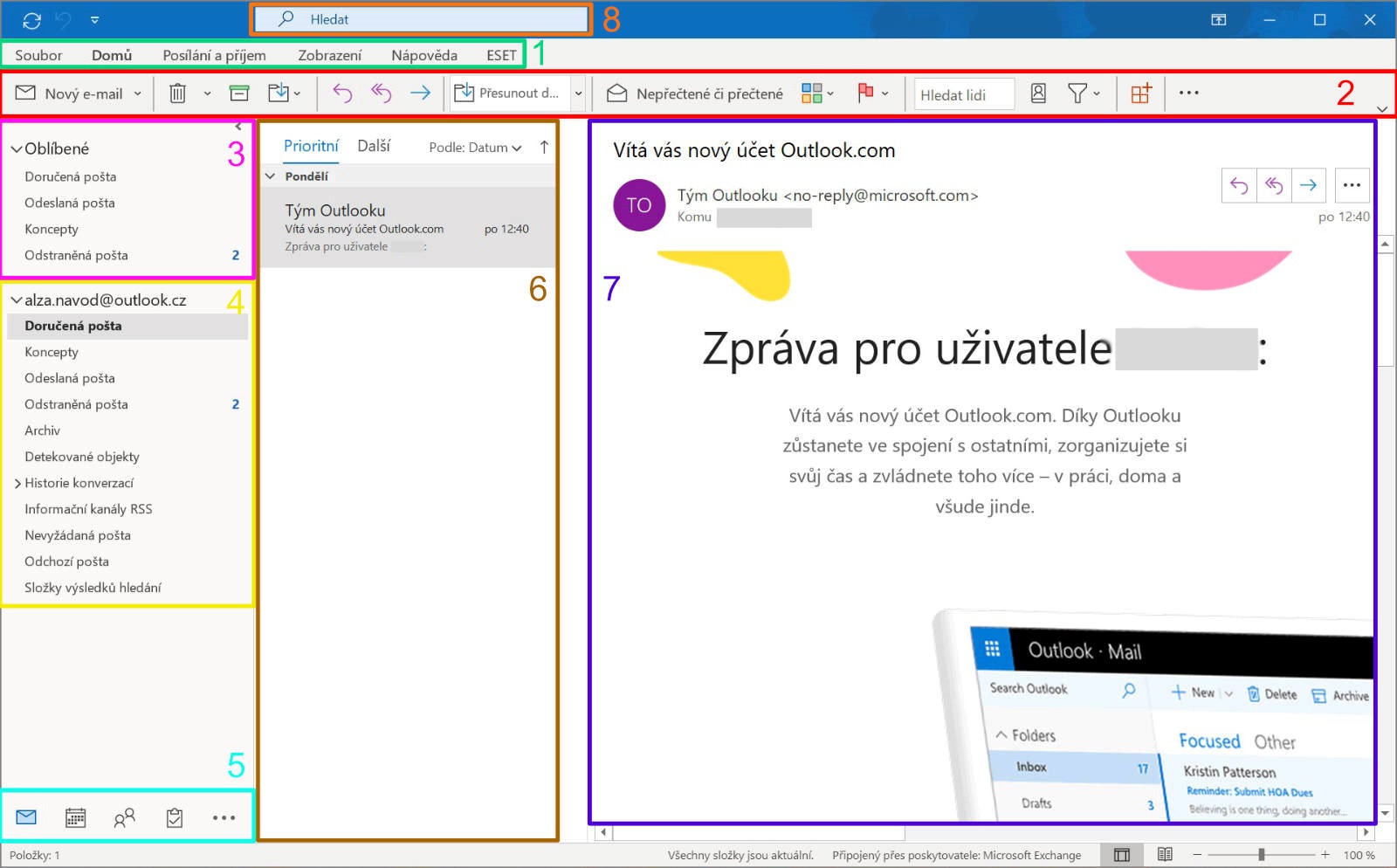Click the TO sender avatar circle
This screenshot has width=1397, height=868.
click(639, 205)
